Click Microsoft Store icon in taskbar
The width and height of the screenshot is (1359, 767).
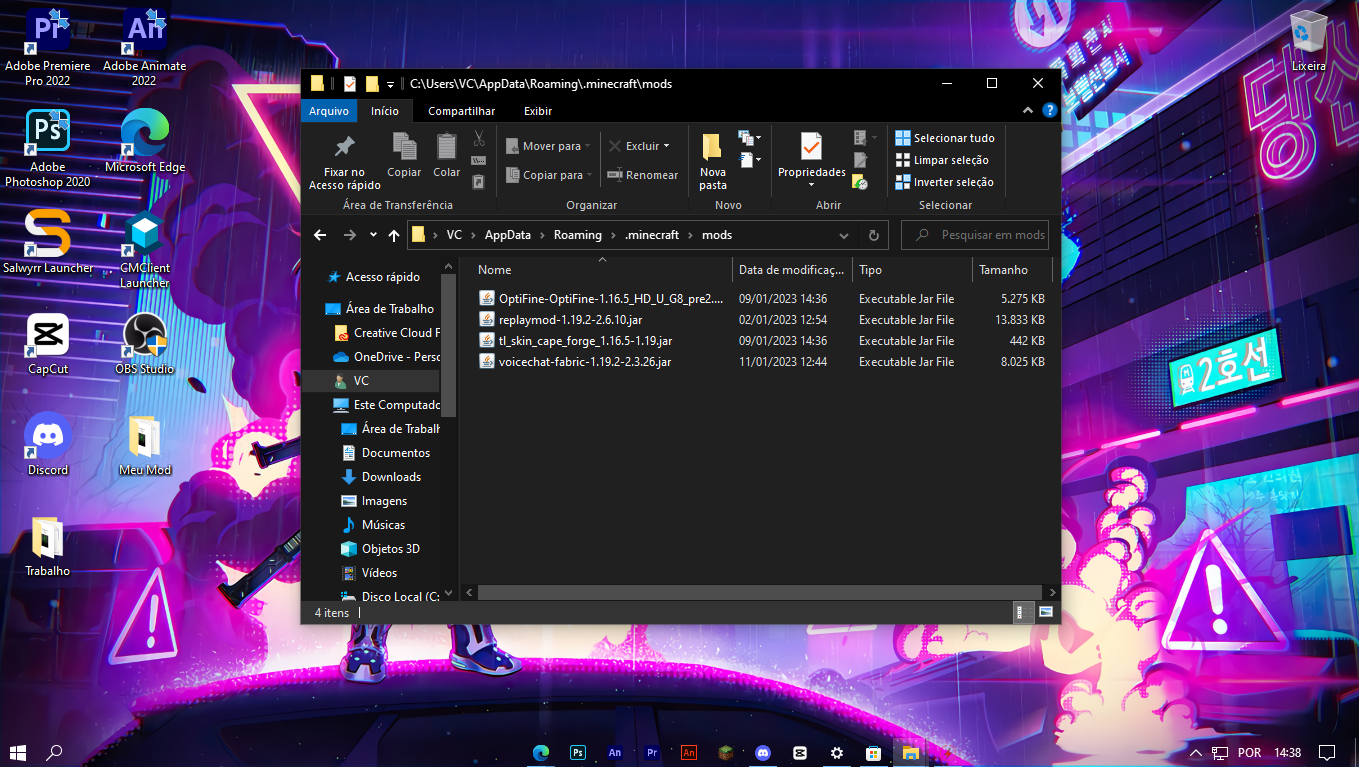873,752
